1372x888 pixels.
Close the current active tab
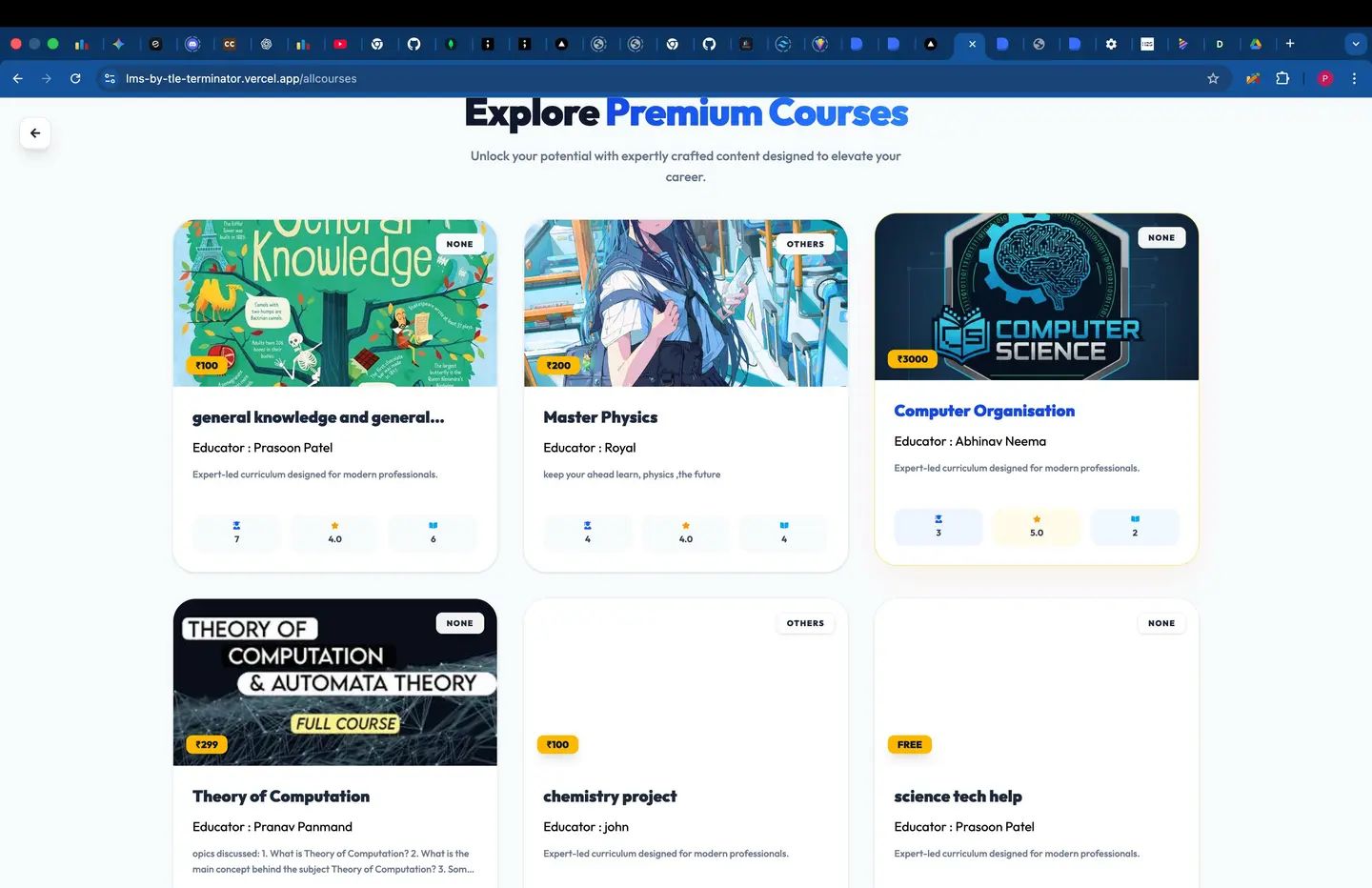pyautogui.click(x=972, y=44)
